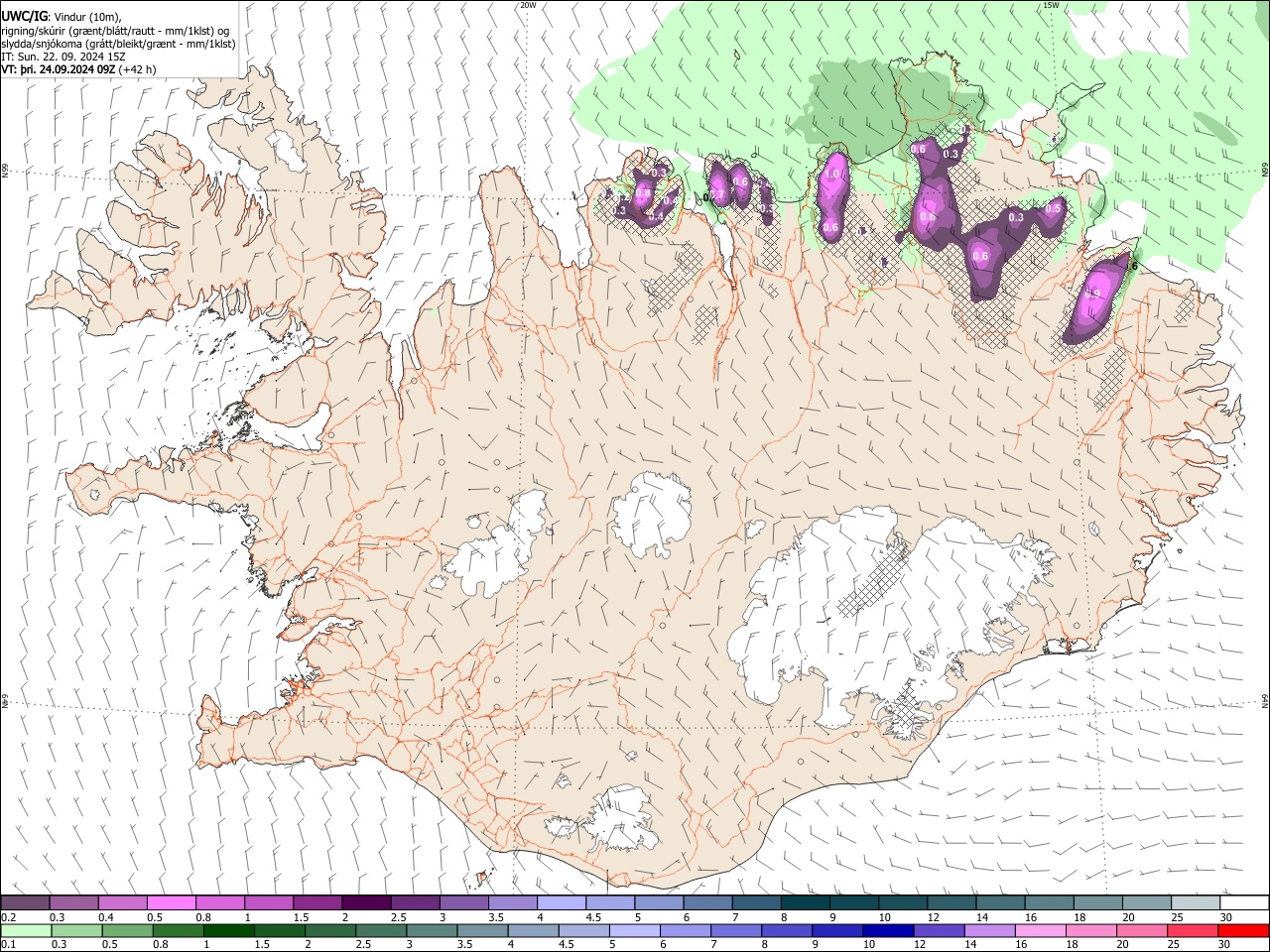The height and width of the screenshot is (952, 1270).
Task: Click the darkest purple 2 swatch, upper legend row
Action: point(366,902)
